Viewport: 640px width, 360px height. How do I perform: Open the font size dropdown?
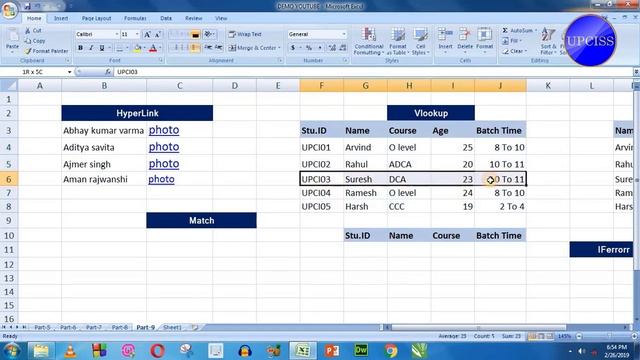point(137,34)
